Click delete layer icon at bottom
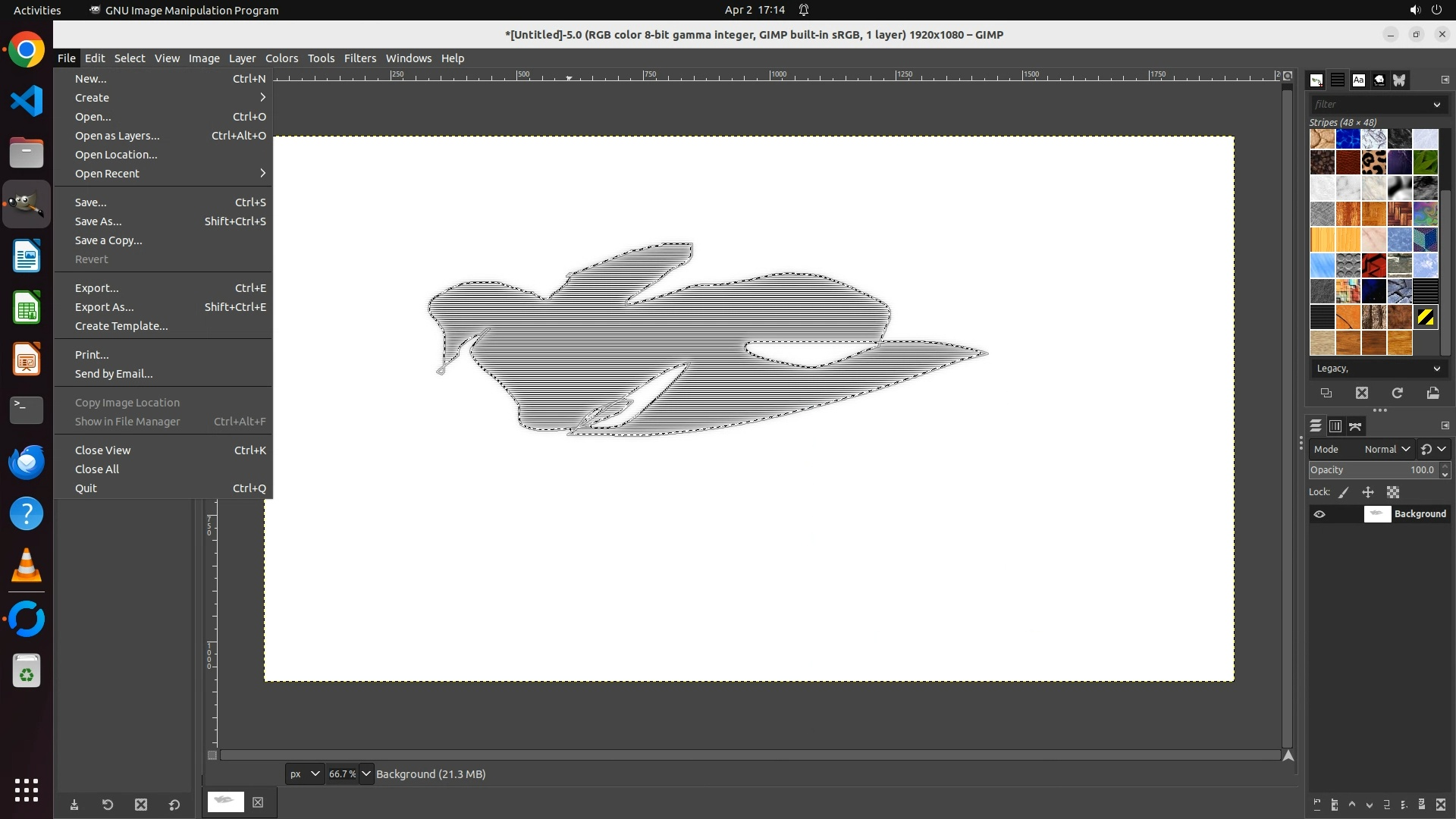This screenshot has height=819, width=1456. (x=1441, y=805)
